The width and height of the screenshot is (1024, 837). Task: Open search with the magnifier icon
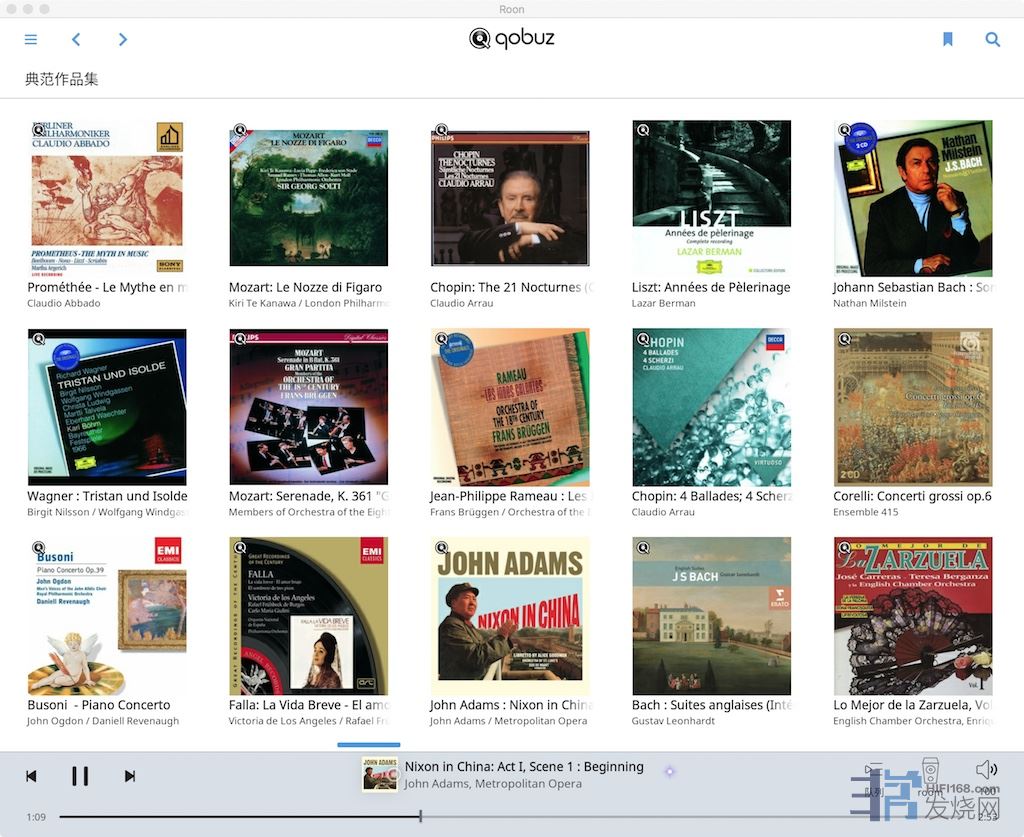point(992,40)
